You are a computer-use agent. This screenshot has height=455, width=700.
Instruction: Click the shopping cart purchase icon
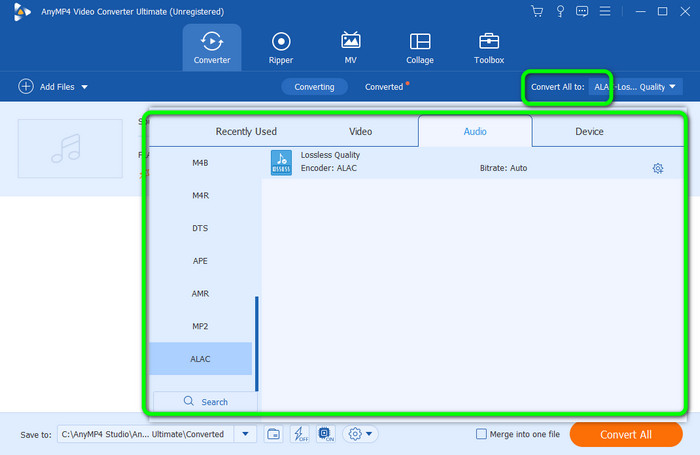click(537, 11)
